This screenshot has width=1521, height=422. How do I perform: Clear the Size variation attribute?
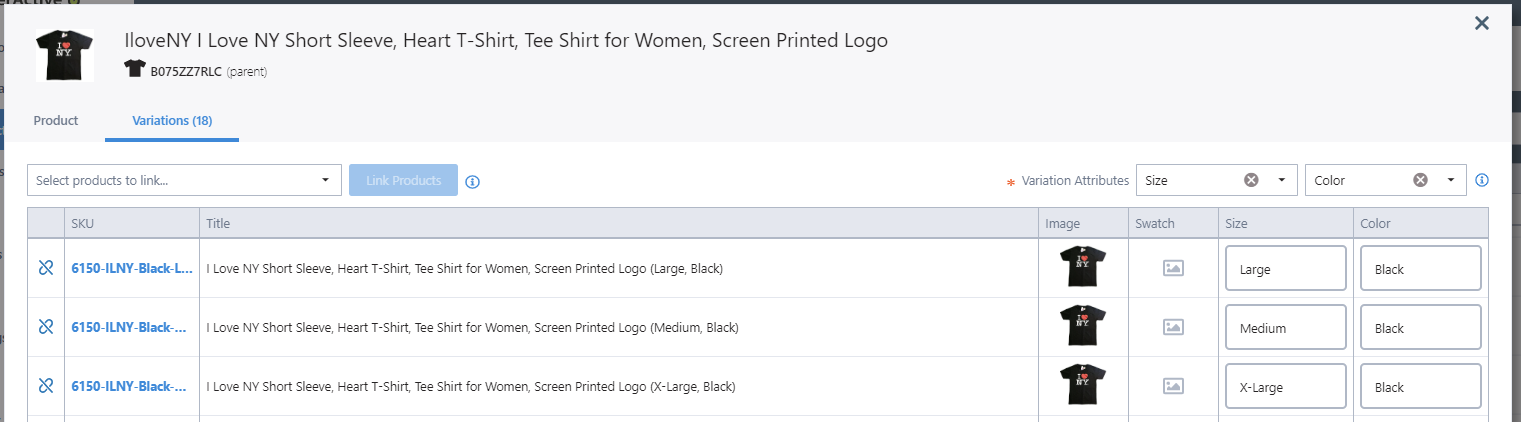1251,180
